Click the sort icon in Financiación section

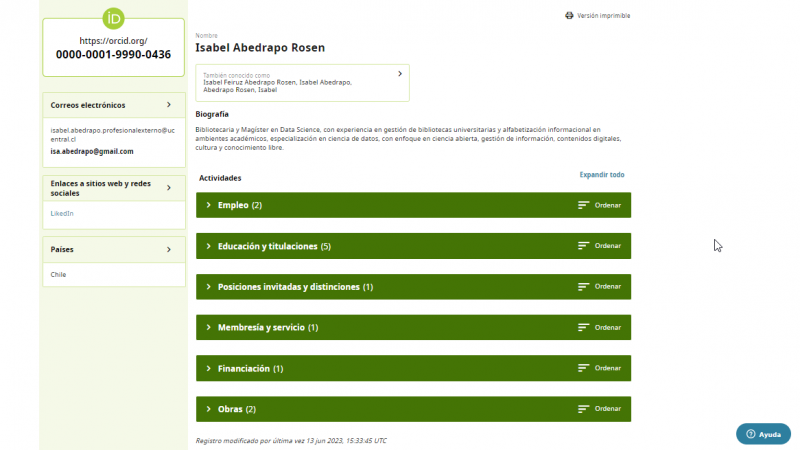click(584, 368)
